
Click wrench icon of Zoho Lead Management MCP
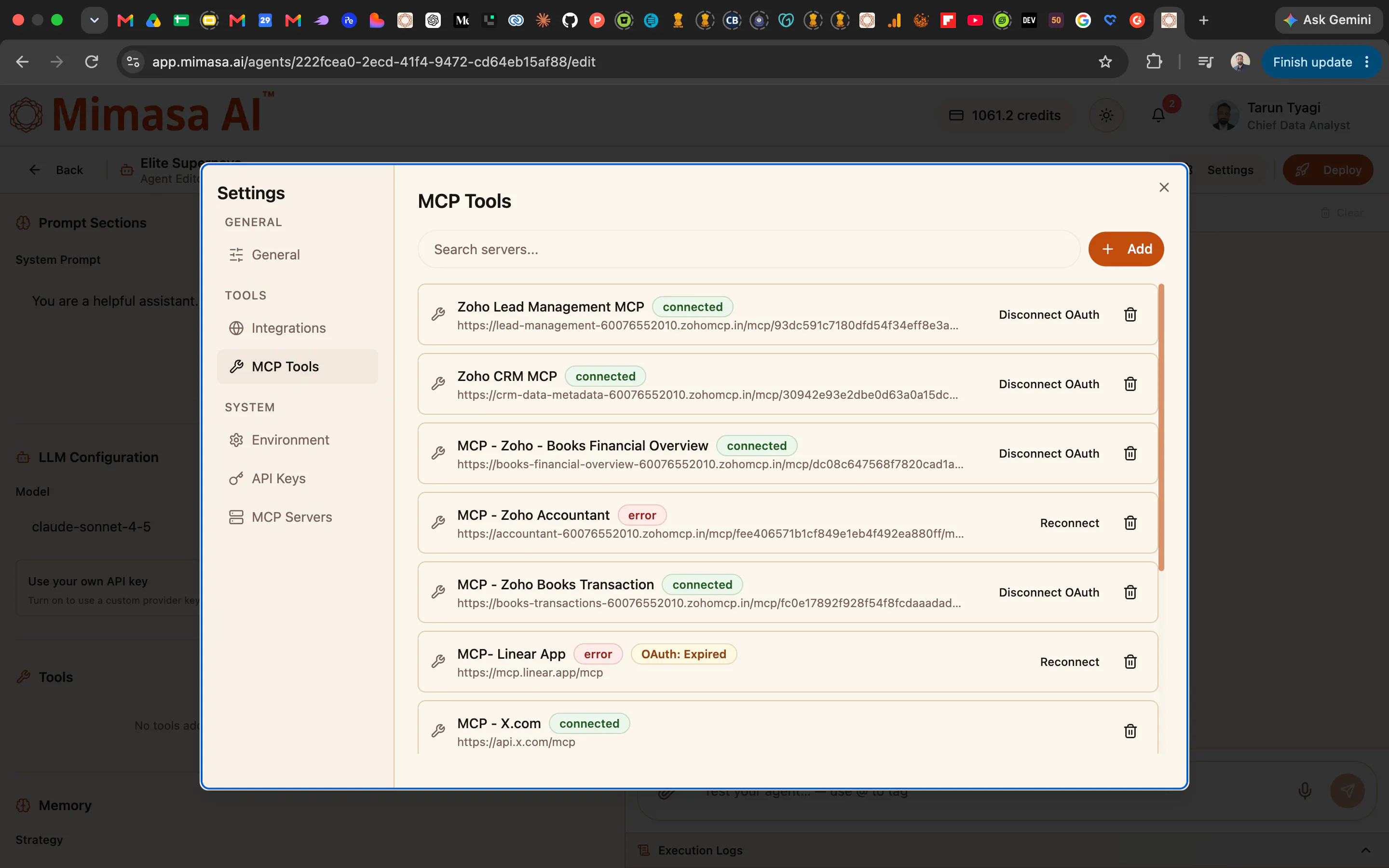(x=438, y=314)
